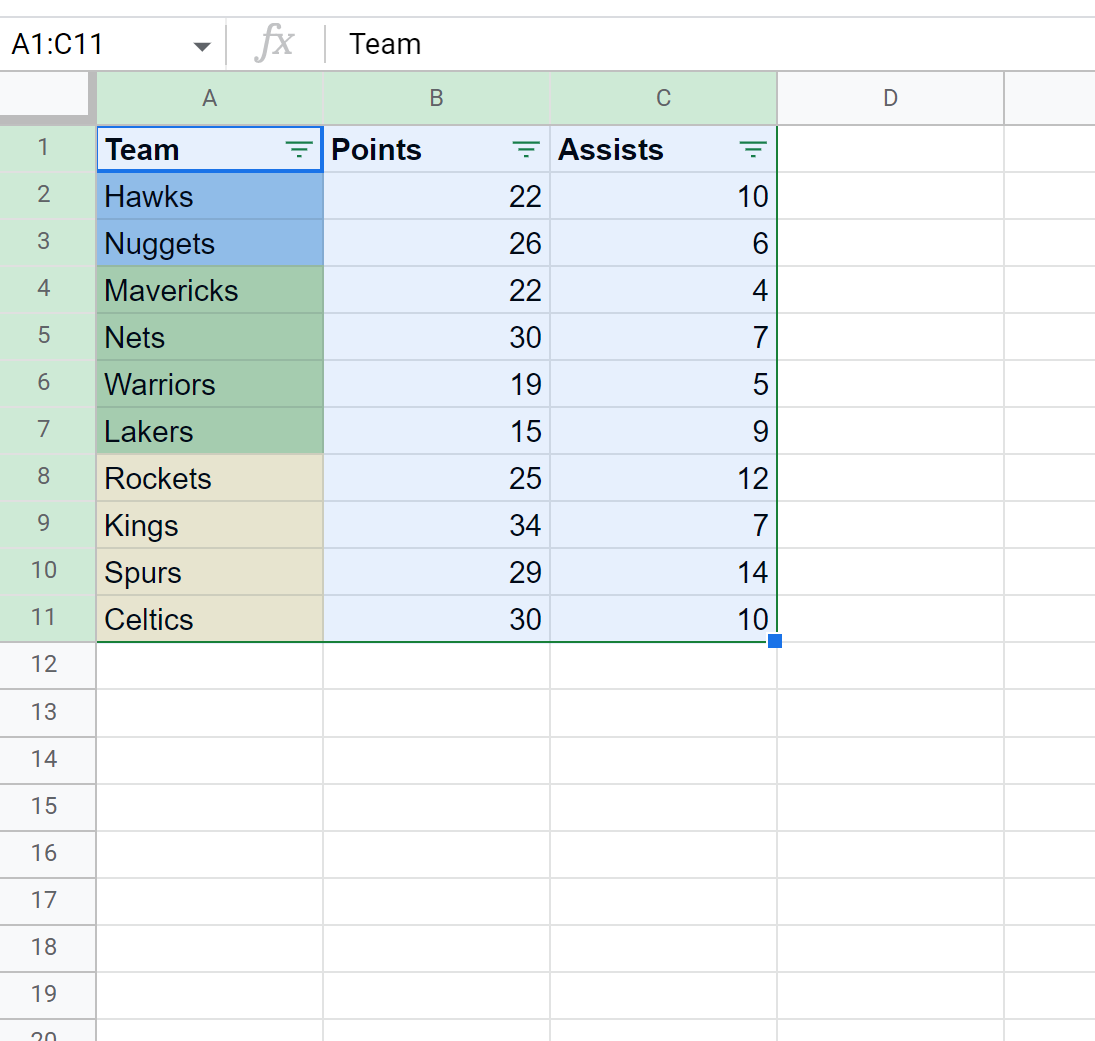
Task: Open the Team column filter icon
Action: click(298, 150)
